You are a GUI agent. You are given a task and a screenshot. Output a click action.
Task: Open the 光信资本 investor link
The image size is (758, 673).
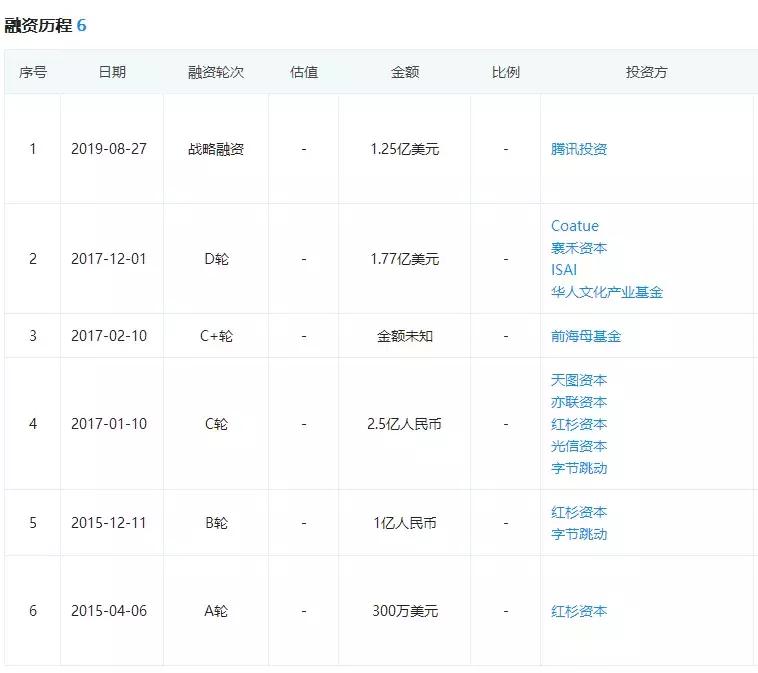tap(579, 446)
